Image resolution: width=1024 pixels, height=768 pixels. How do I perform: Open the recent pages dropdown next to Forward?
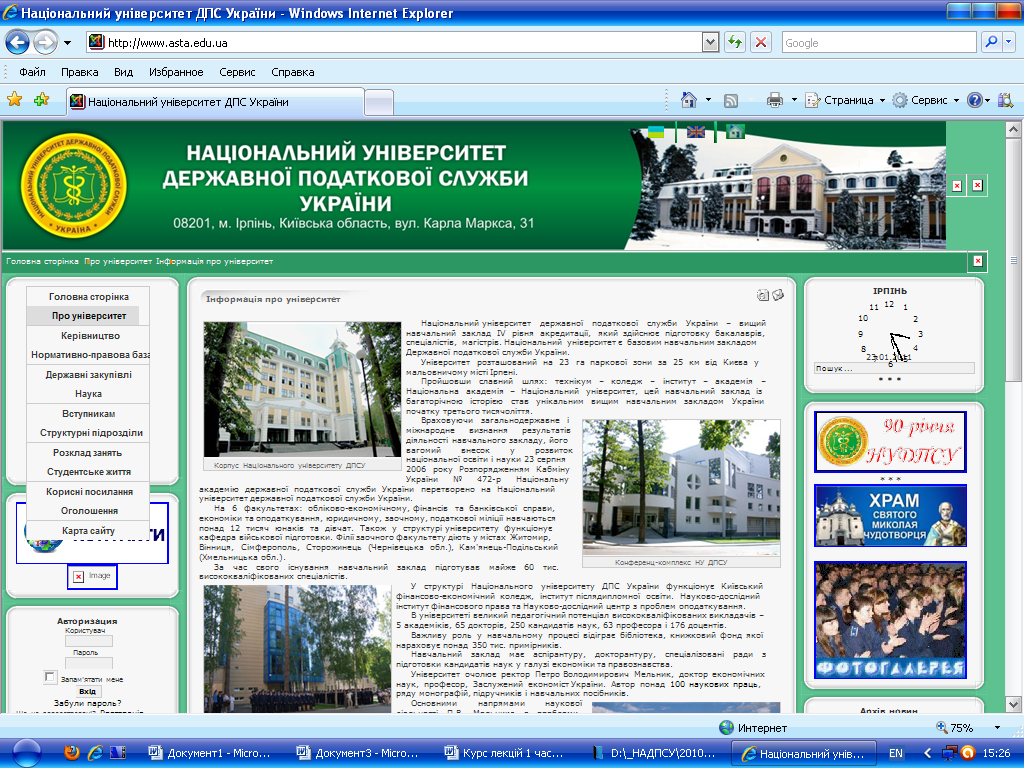67,43
